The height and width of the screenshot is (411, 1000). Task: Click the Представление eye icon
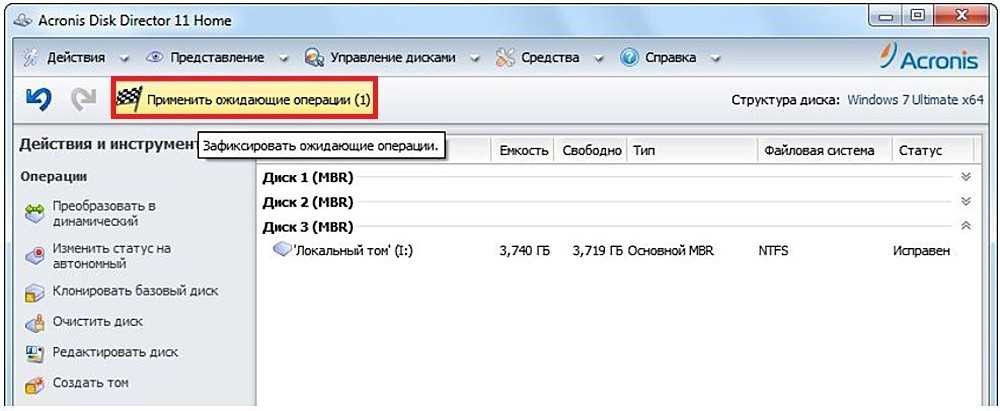point(154,57)
